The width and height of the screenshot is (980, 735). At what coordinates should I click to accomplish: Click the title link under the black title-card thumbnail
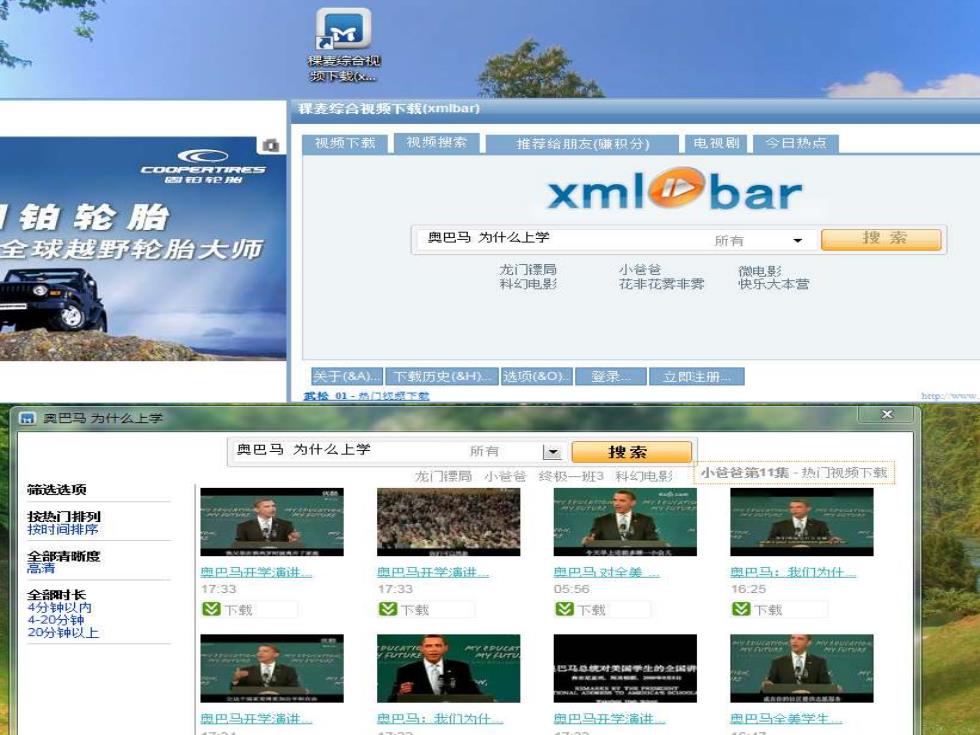click(609, 719)
